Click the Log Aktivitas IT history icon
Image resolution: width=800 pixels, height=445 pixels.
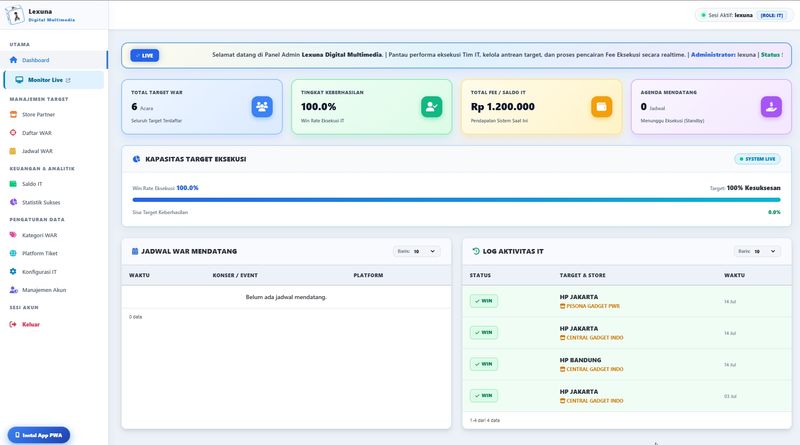pos(476,251)
